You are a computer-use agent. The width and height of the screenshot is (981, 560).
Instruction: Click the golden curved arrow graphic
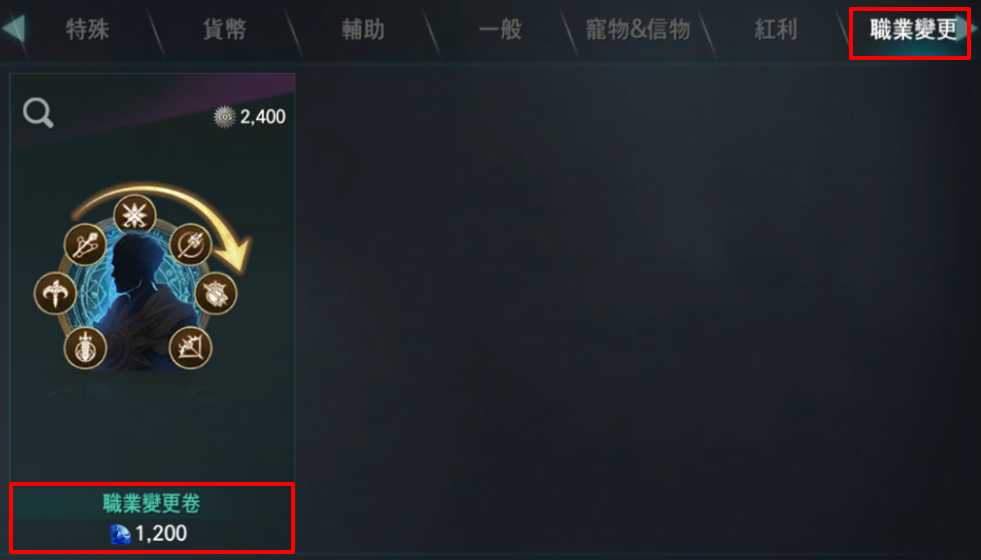click(x=169, y=219)
